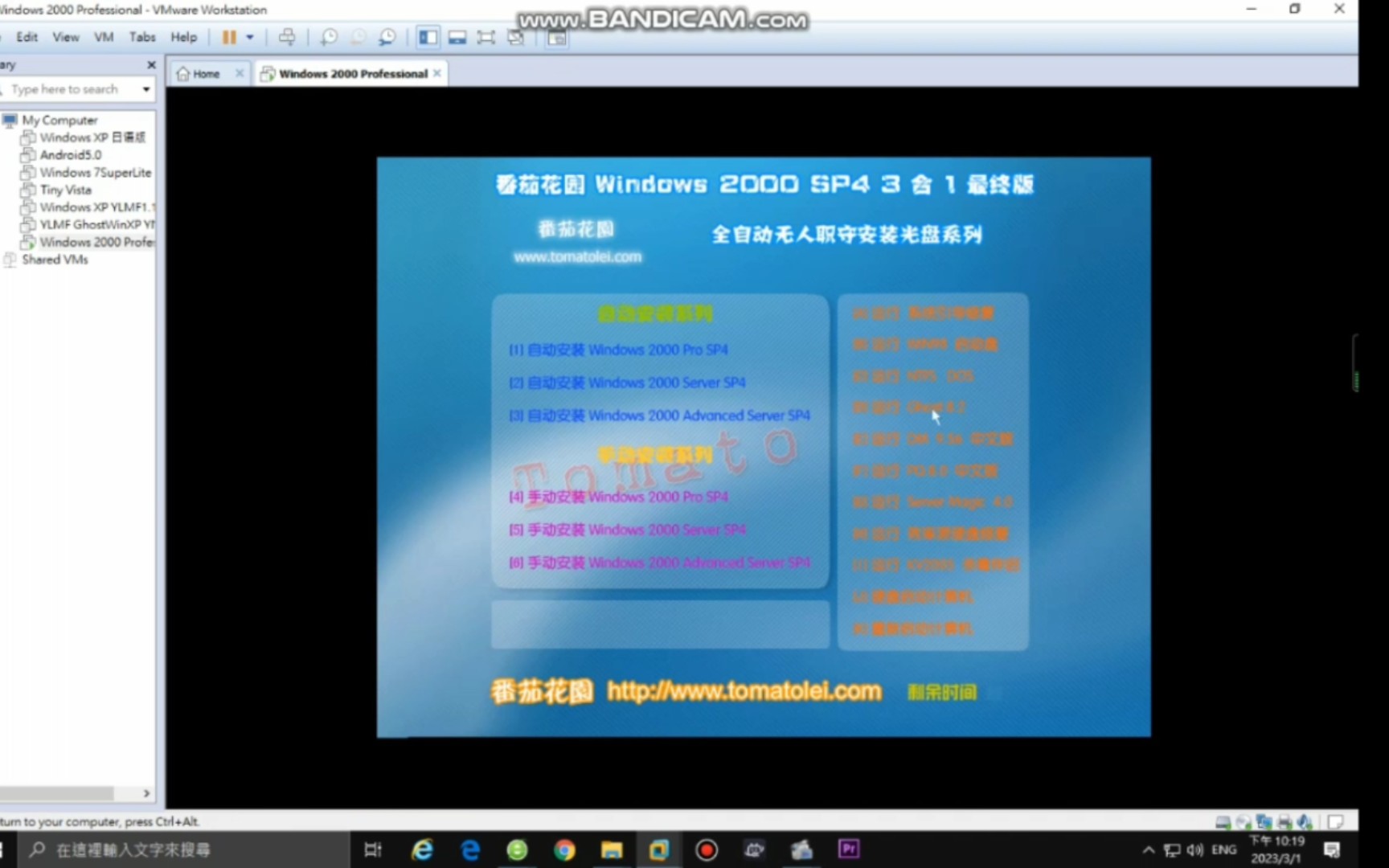Open the Help menu
1389x868 pixels.
[183, 37]
